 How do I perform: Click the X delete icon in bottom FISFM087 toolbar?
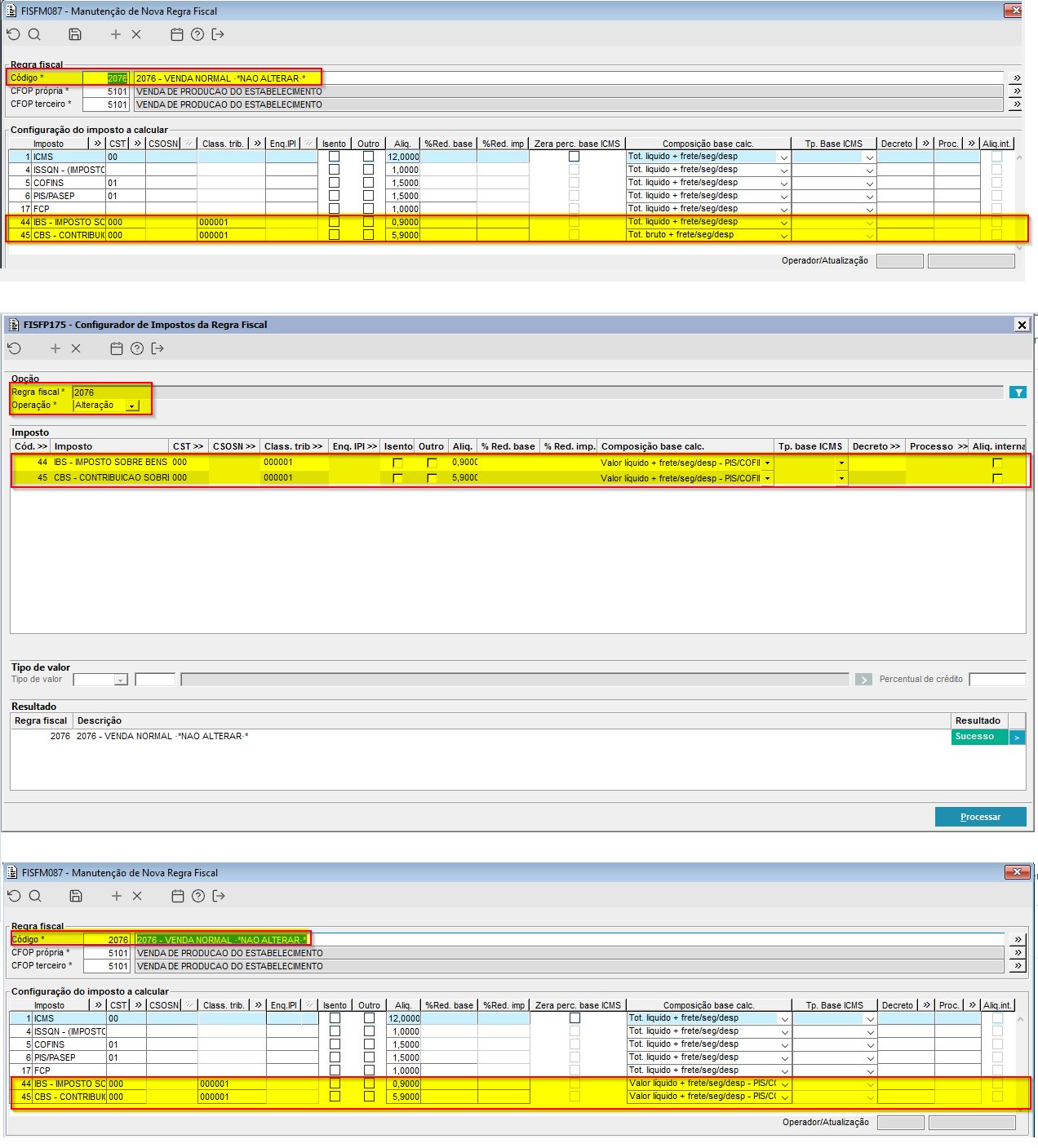tap(137, 896)
